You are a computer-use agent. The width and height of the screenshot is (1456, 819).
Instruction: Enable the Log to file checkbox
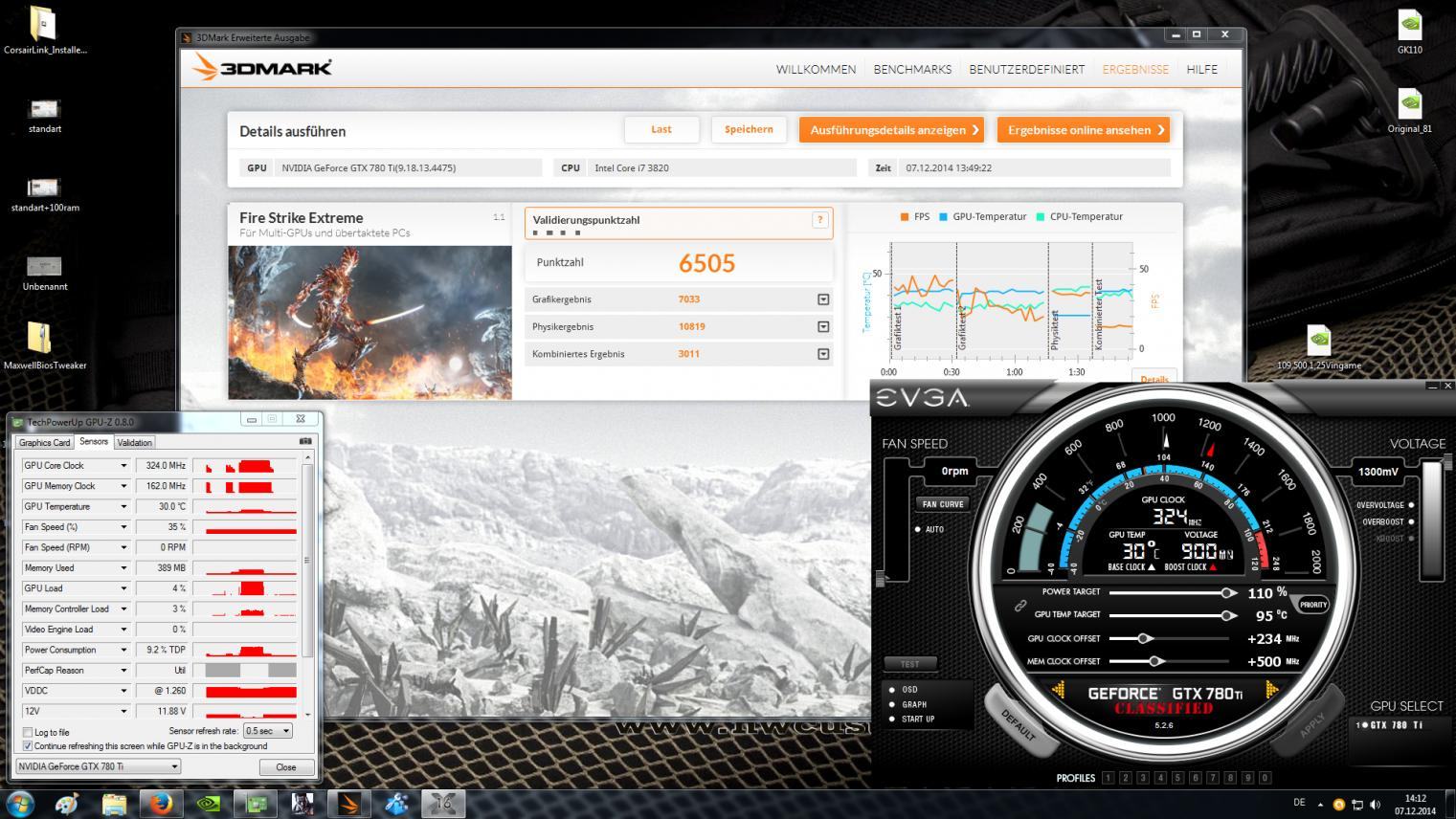tap(28, 732)
